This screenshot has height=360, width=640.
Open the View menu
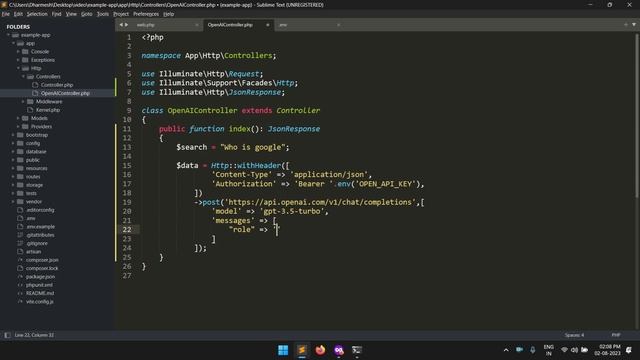click(x=71, y=14)
